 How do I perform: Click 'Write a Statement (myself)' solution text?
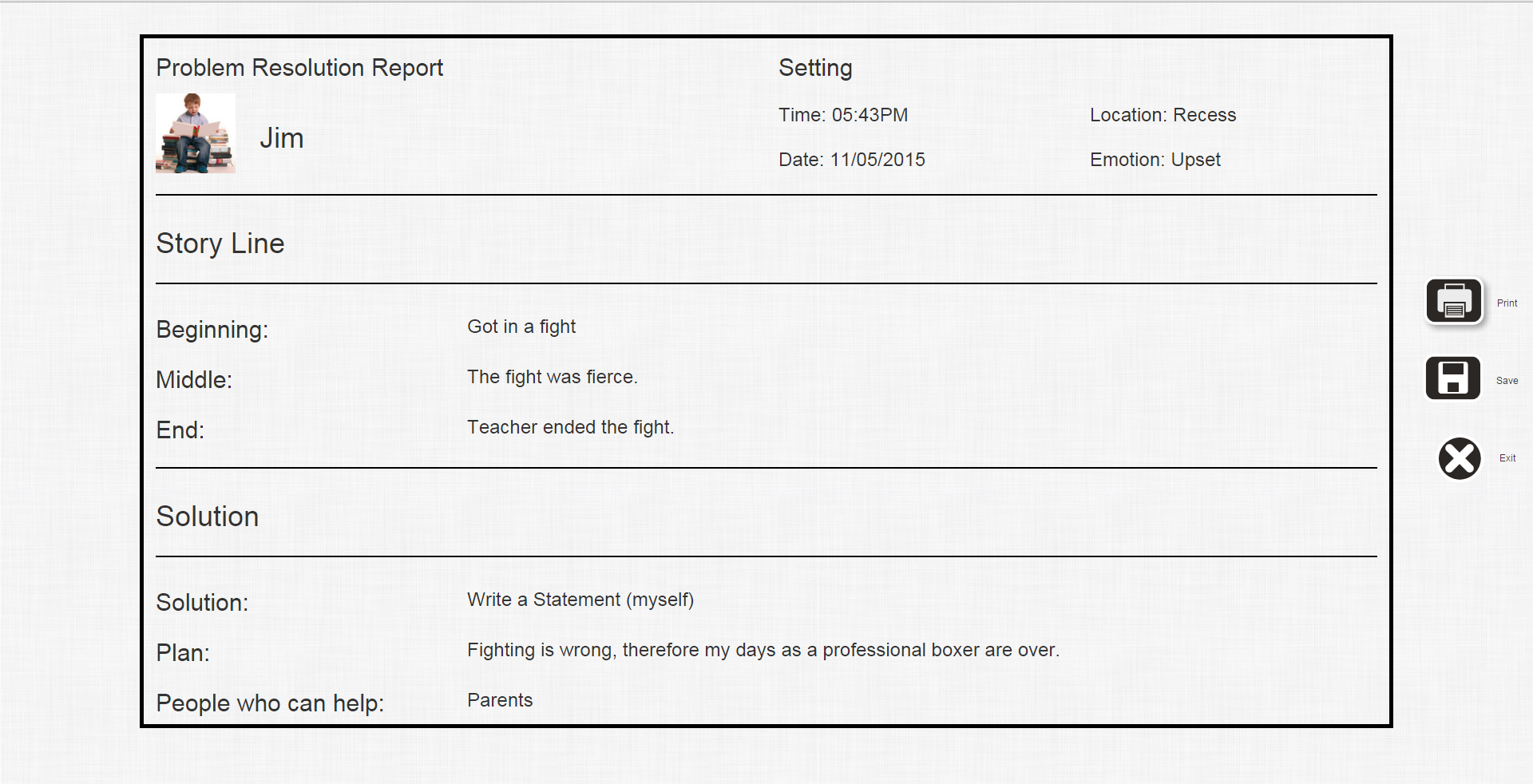coord(580,600)
